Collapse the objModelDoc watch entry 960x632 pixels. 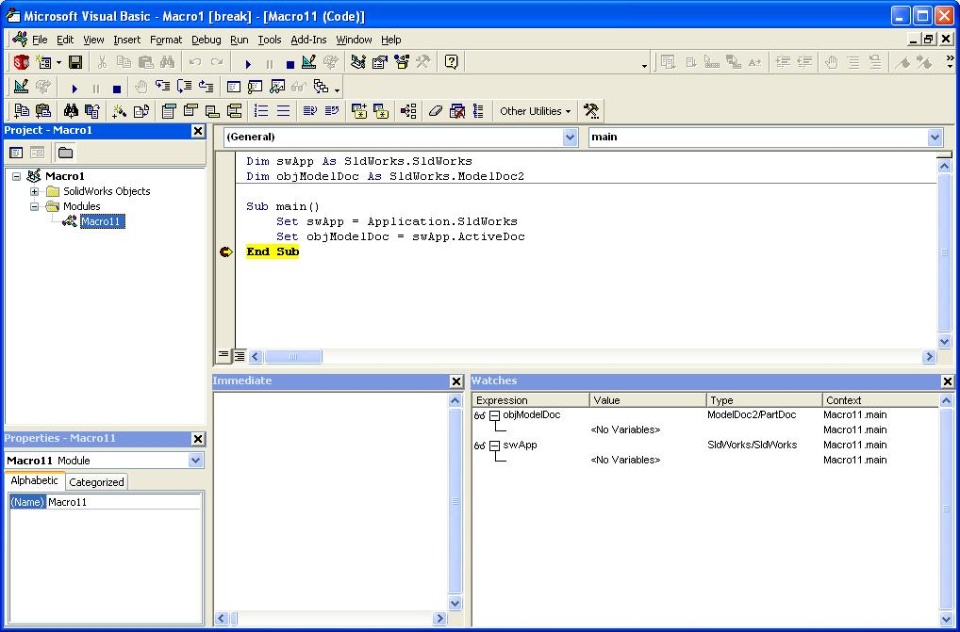coord(494,415)
